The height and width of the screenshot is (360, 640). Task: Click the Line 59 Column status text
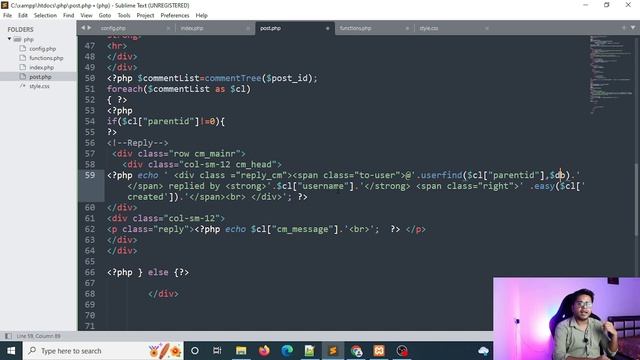pos(38,336)
